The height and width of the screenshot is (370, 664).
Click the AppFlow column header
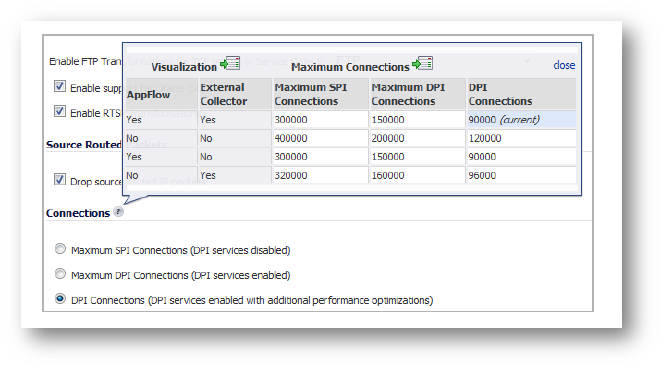coord(161,94)
